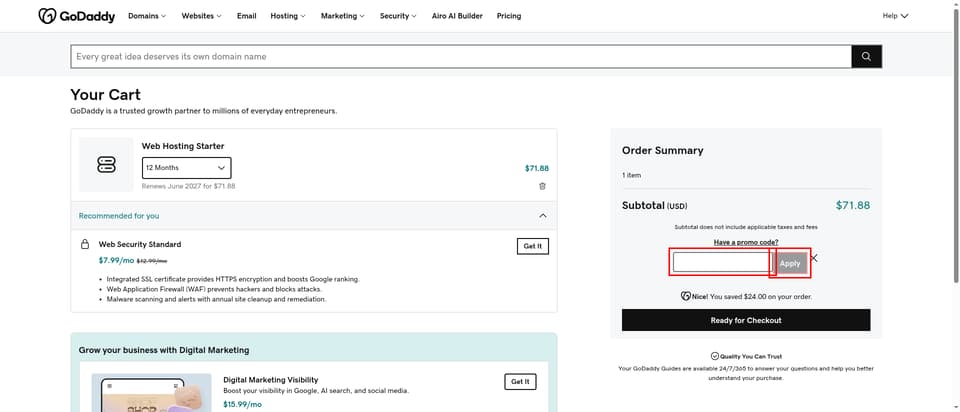Get It for Digital Marketing Visibility

pos(520,381)
